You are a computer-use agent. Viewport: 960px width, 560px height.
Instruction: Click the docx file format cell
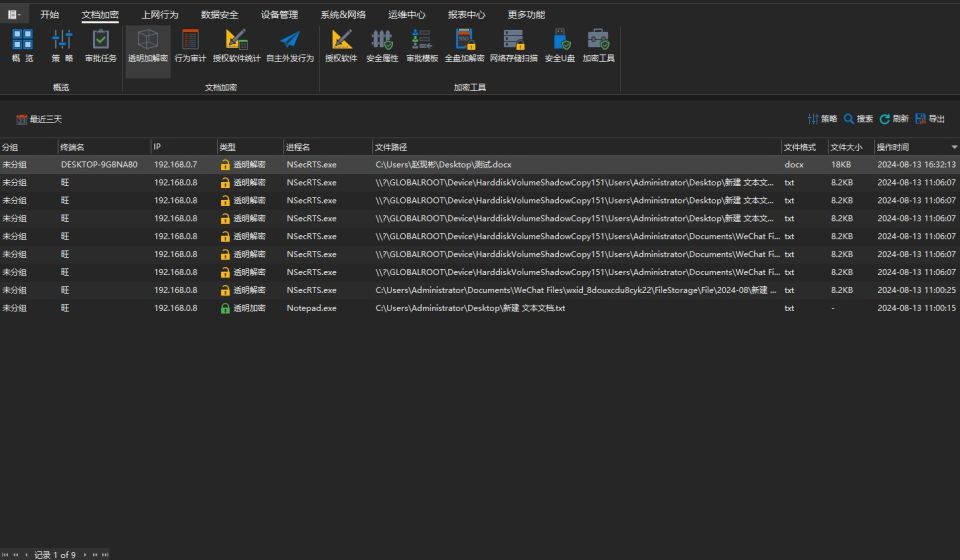(794, 165)
